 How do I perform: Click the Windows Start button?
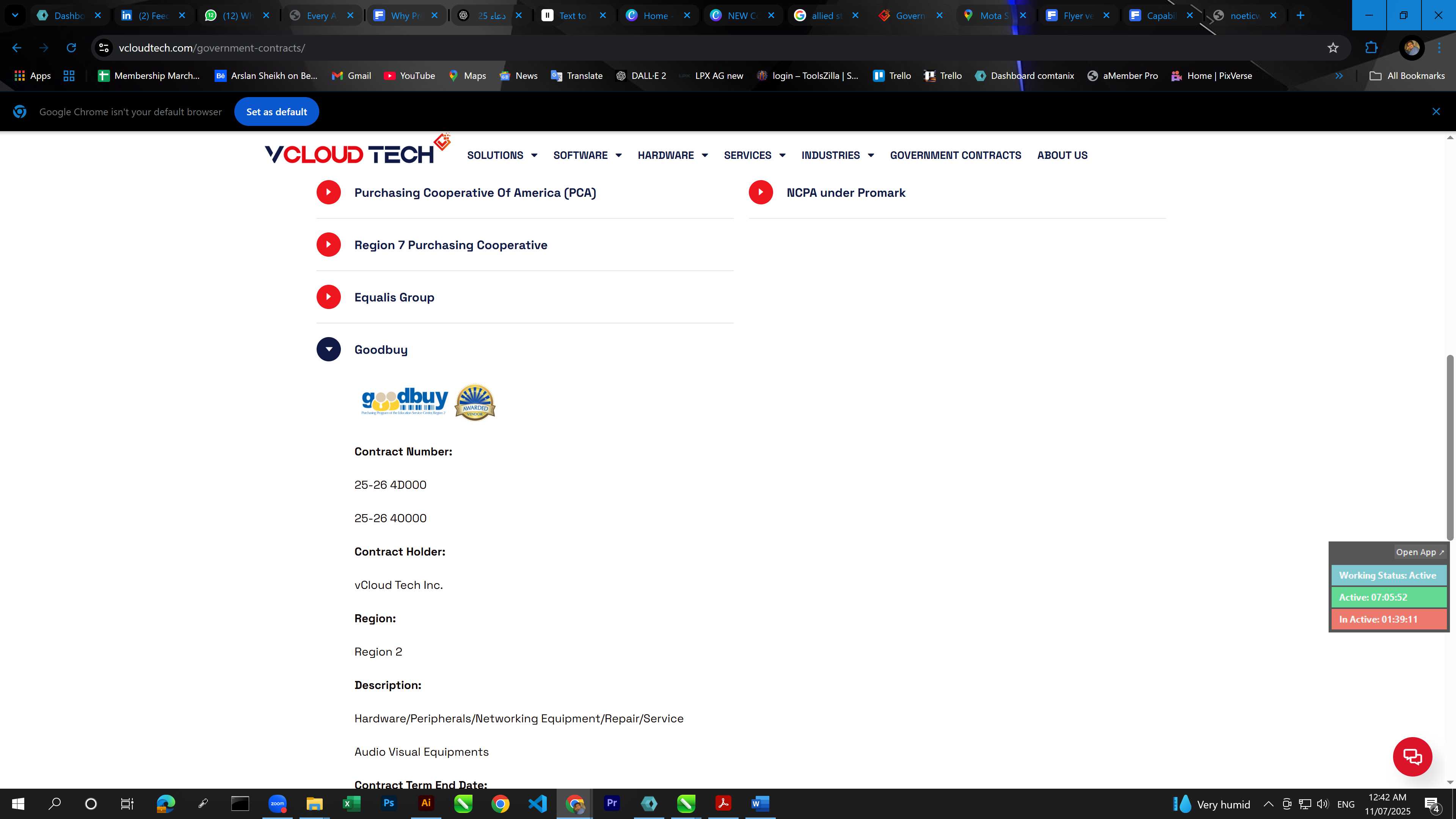coord(18,803)
